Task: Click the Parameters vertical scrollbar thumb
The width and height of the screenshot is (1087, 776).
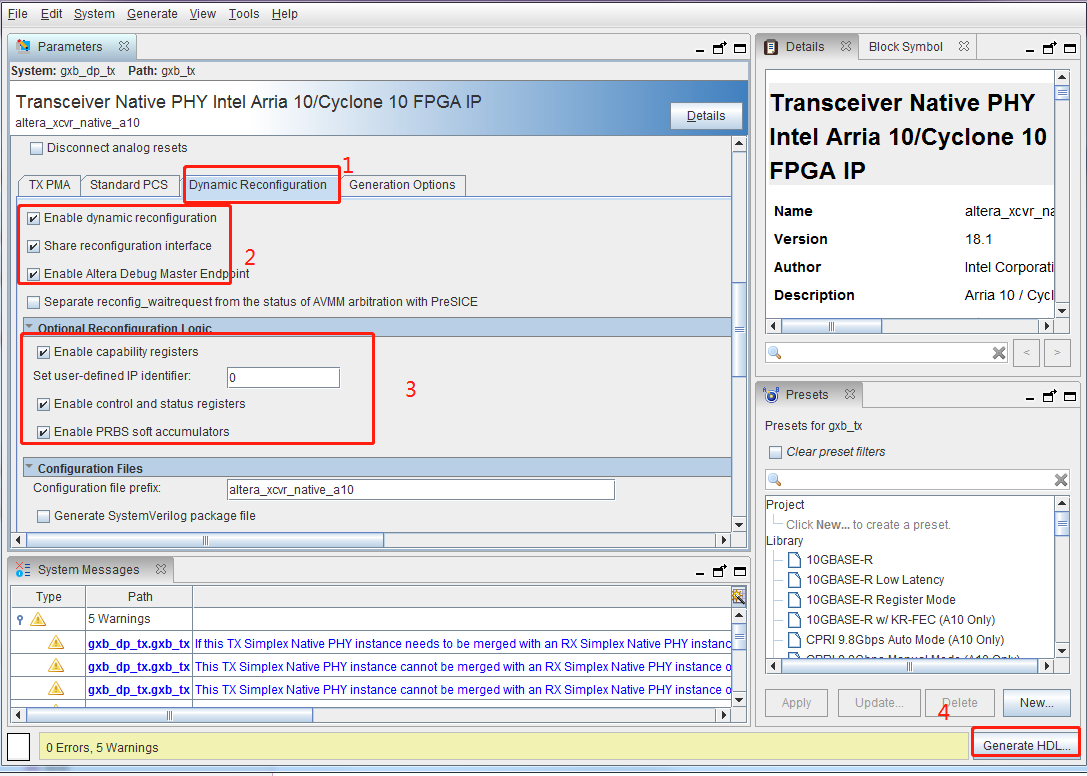Action: (x=739, y=329)
